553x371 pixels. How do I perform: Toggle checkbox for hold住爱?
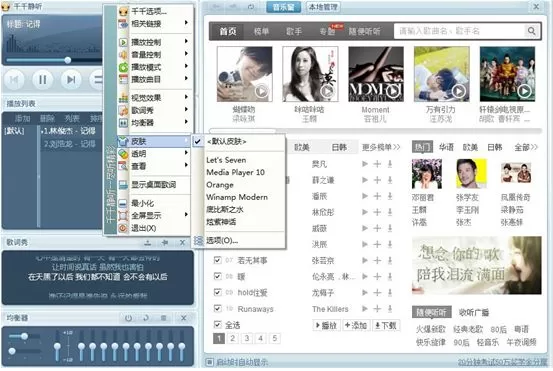218,292
